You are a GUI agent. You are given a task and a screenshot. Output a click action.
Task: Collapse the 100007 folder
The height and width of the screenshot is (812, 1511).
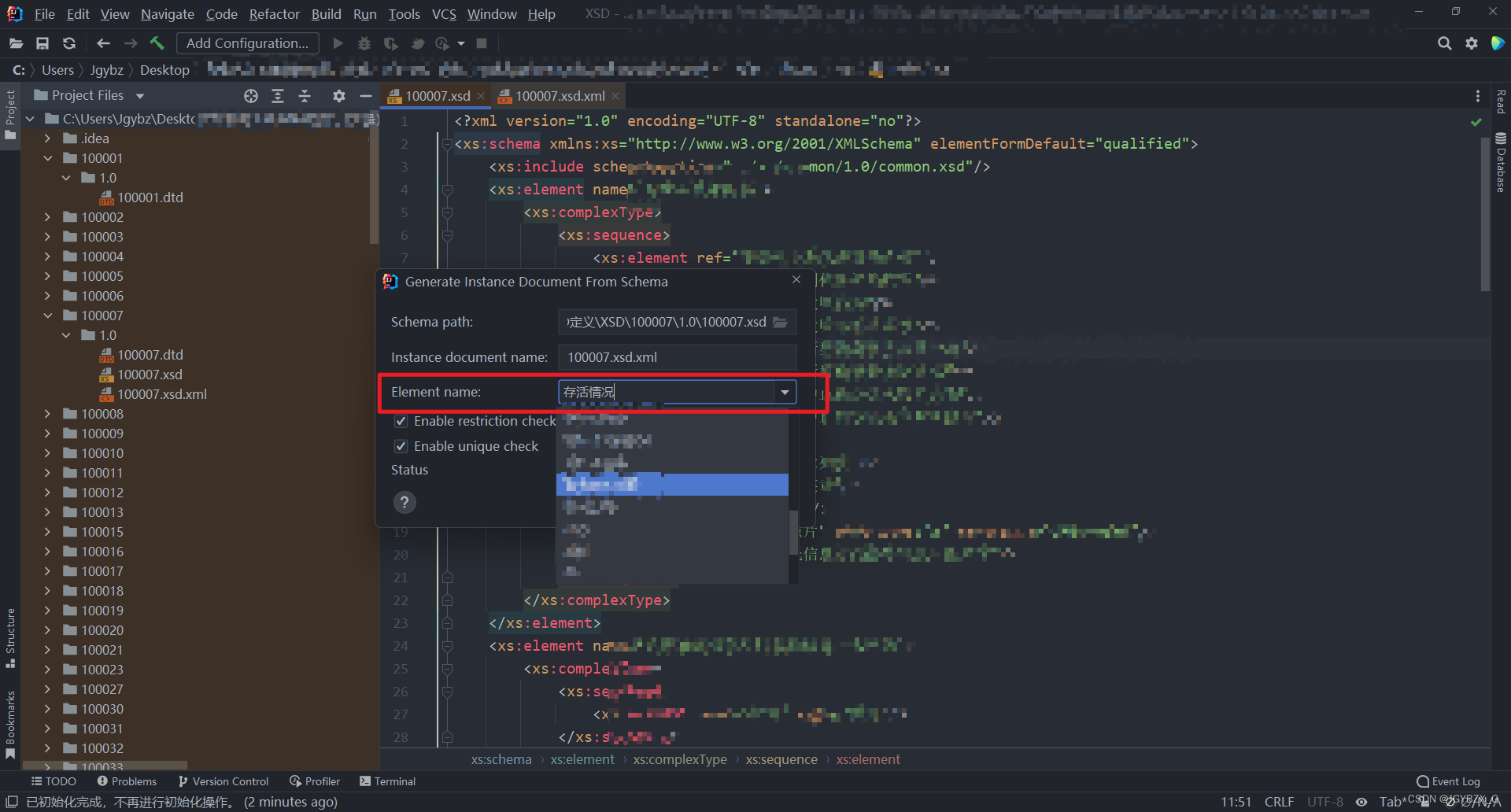point(48,316)
